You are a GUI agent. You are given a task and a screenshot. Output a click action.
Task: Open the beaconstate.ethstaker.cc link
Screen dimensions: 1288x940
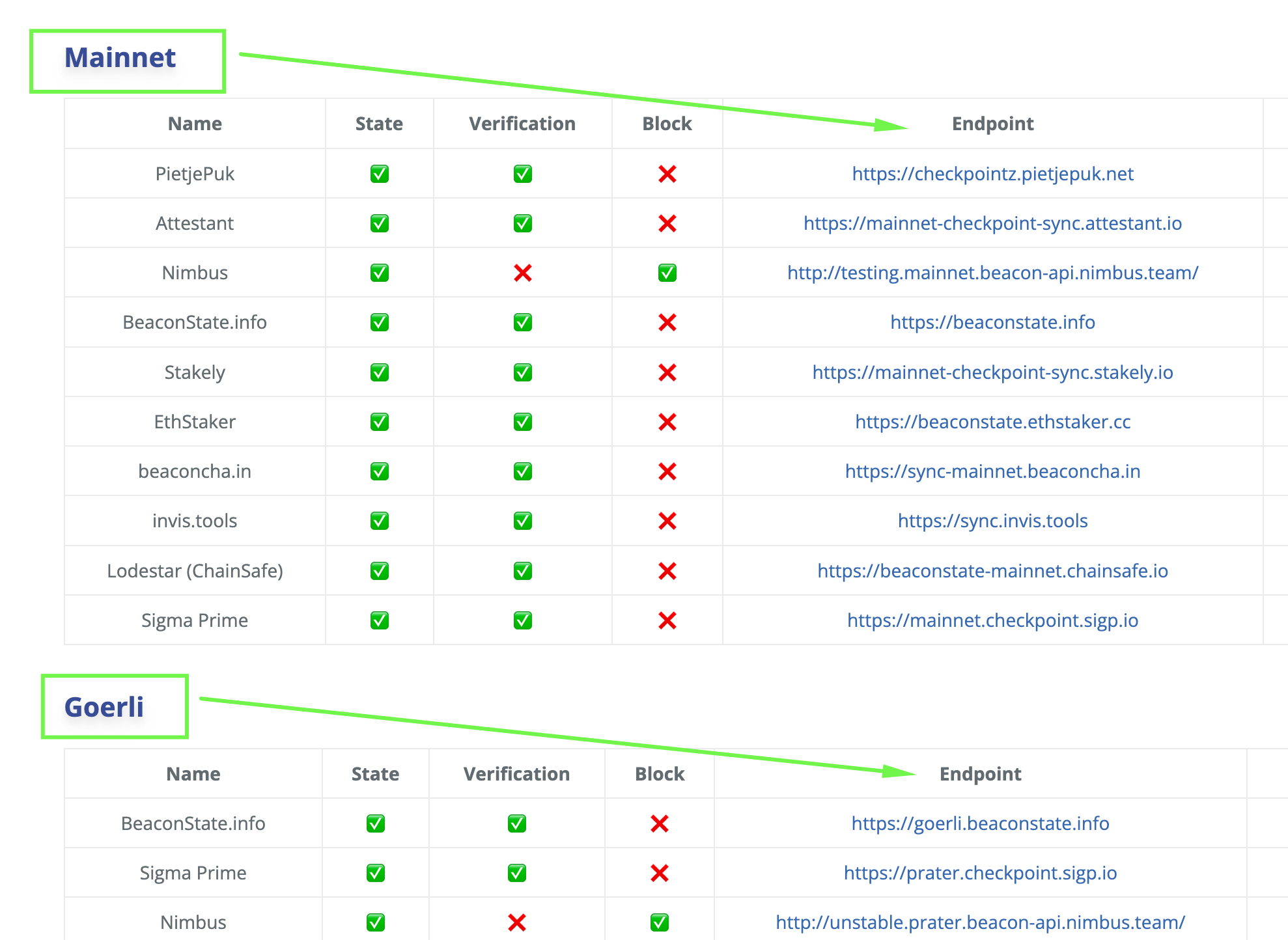pos(992,422)
